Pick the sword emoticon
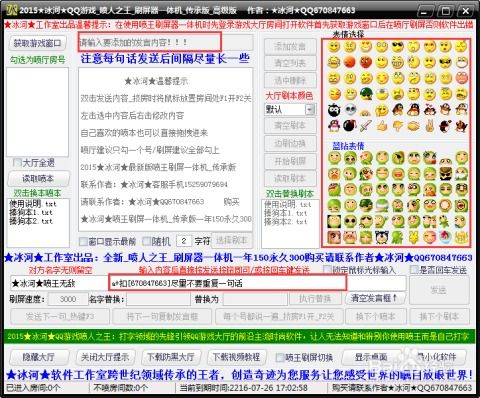 pyautogui.click(x=366, y=125)
